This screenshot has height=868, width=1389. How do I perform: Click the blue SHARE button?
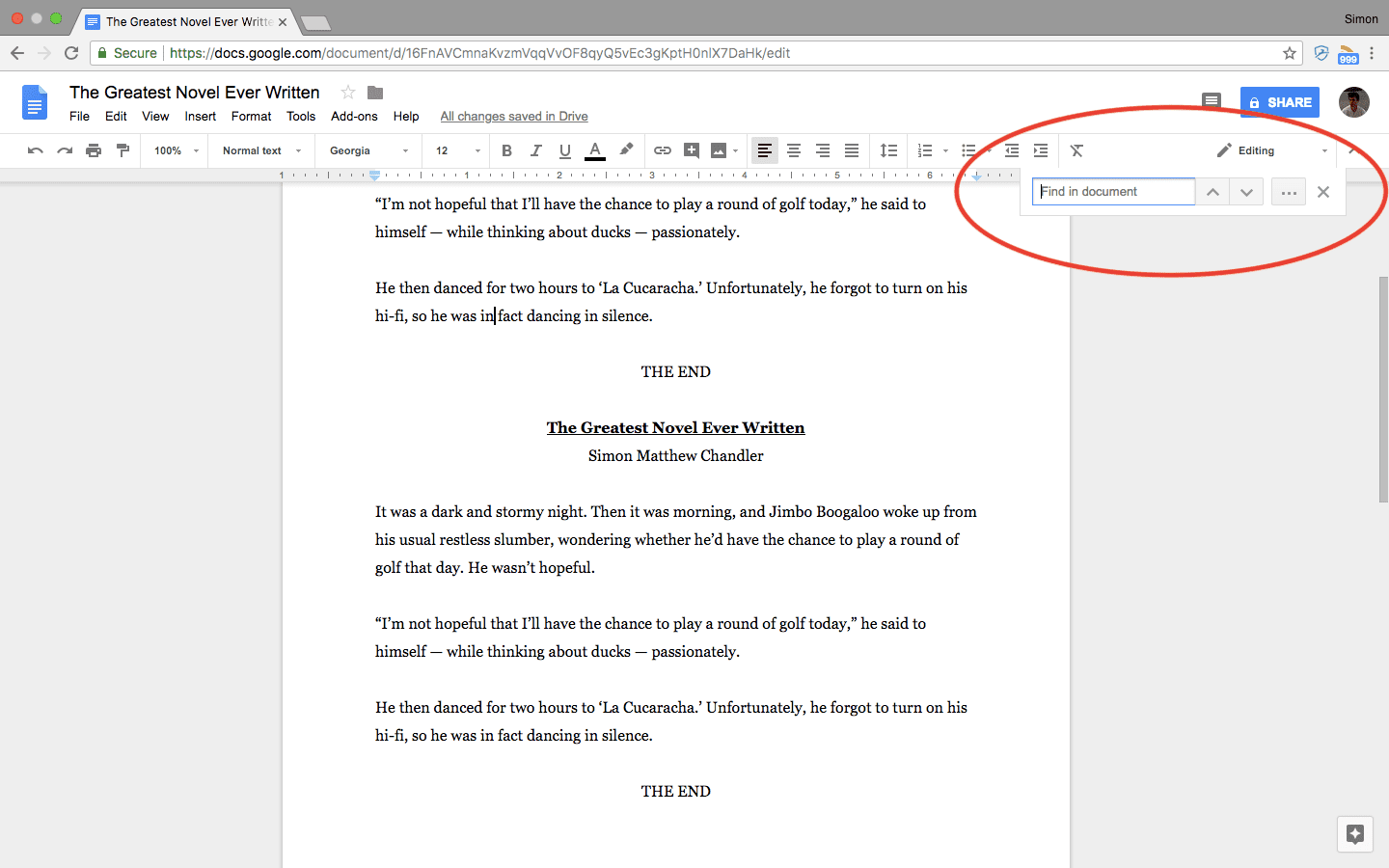coord(1279,102)
